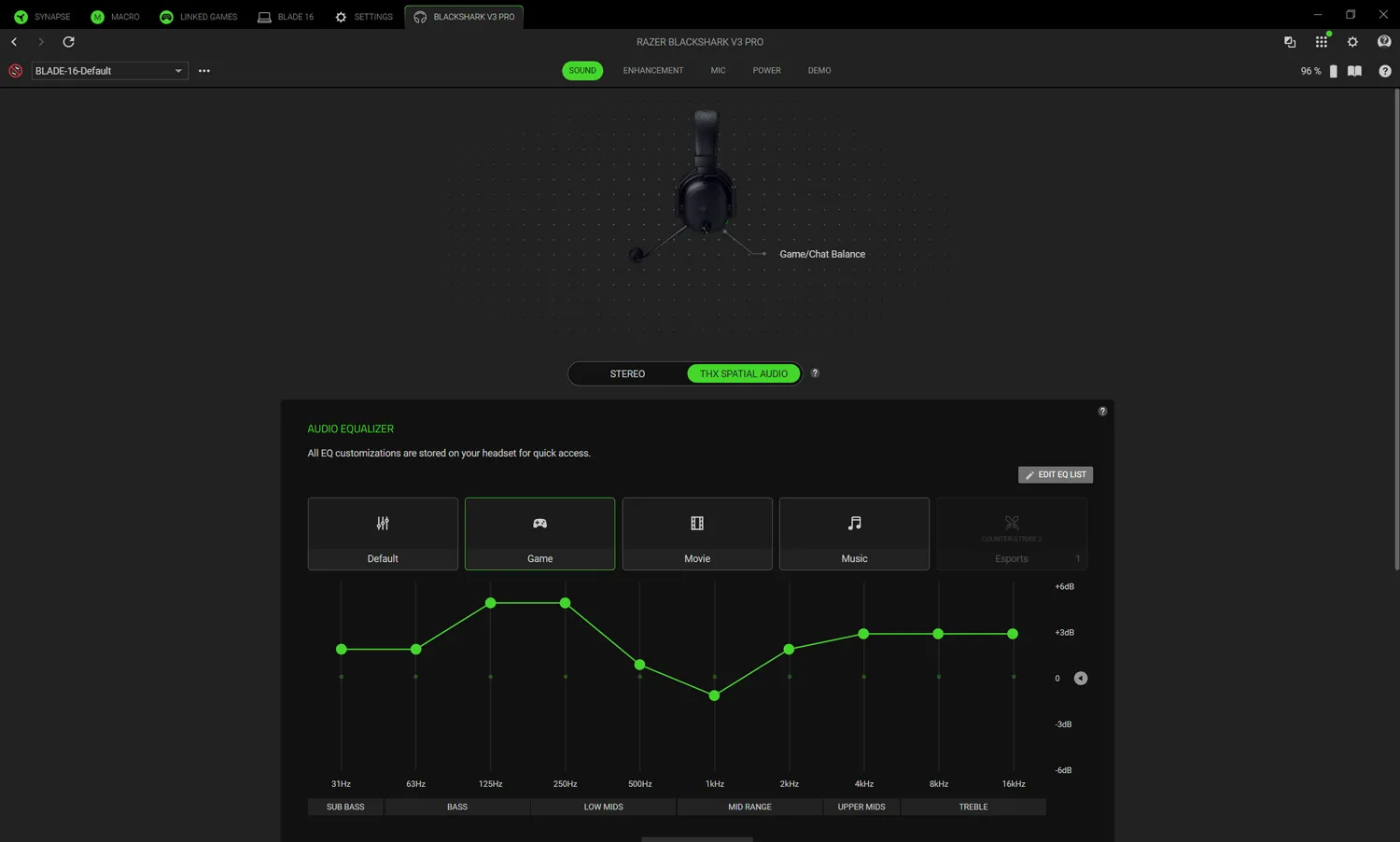
Task: Click the 1kHz equalizer slider handle
Action: 714,695
